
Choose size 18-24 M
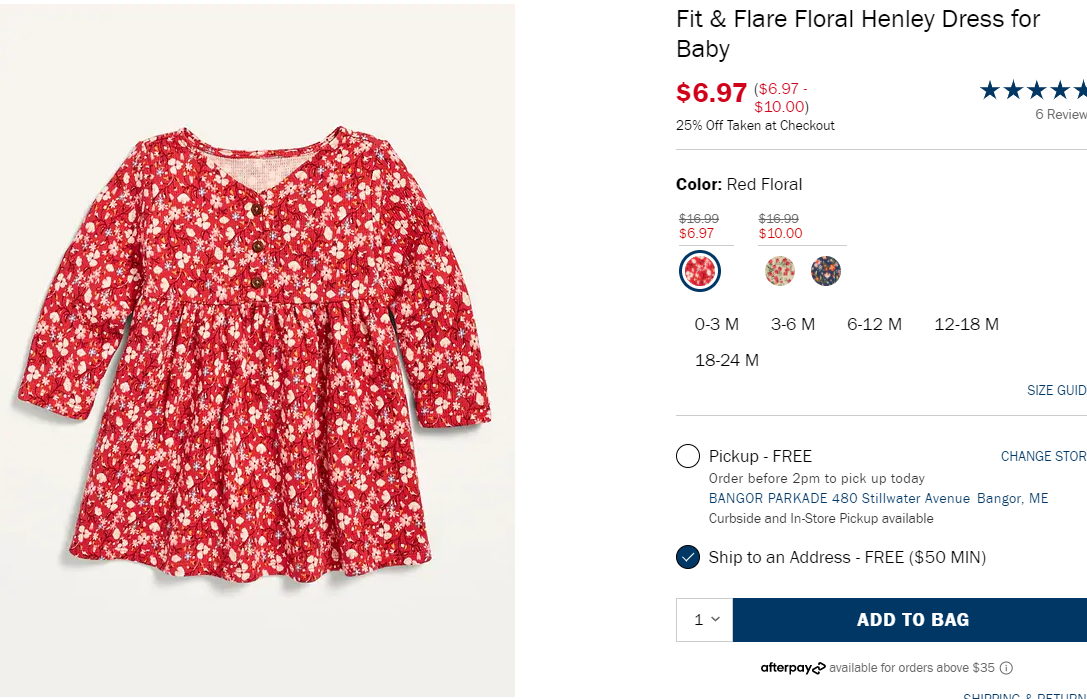pyautogui.click(x=727, y=360)
